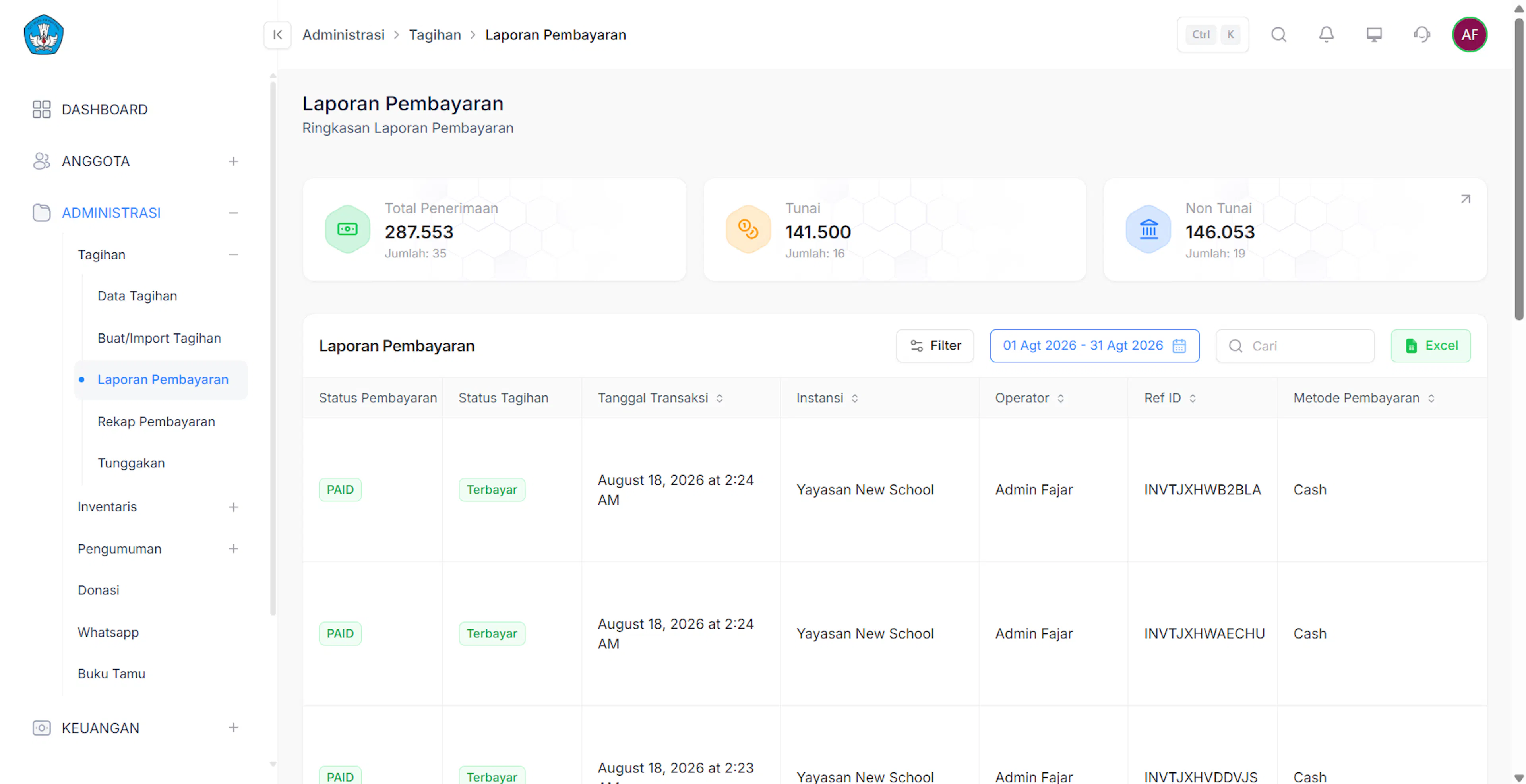
Task: Click the Tunai value 141.500
Action: [x=818, y=232]
